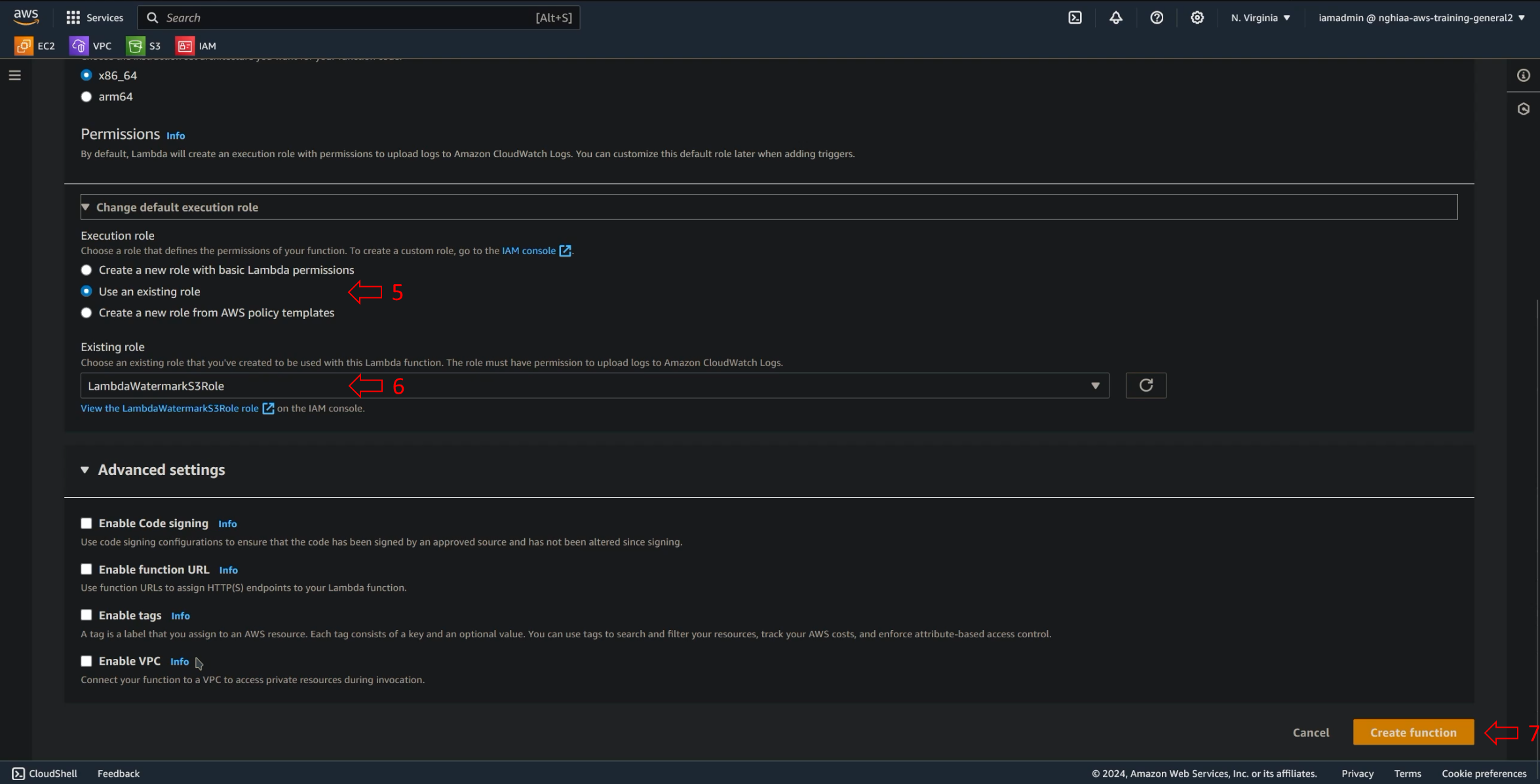Expand the LambdaWatermarkS3Role dropdown

pos(1094,385)
